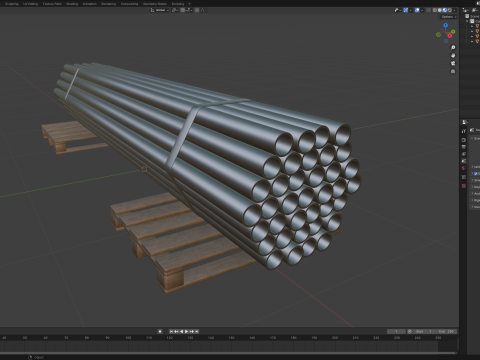Open the Shading workspace tab
480x360 pixels.
[x=72, y=4]
